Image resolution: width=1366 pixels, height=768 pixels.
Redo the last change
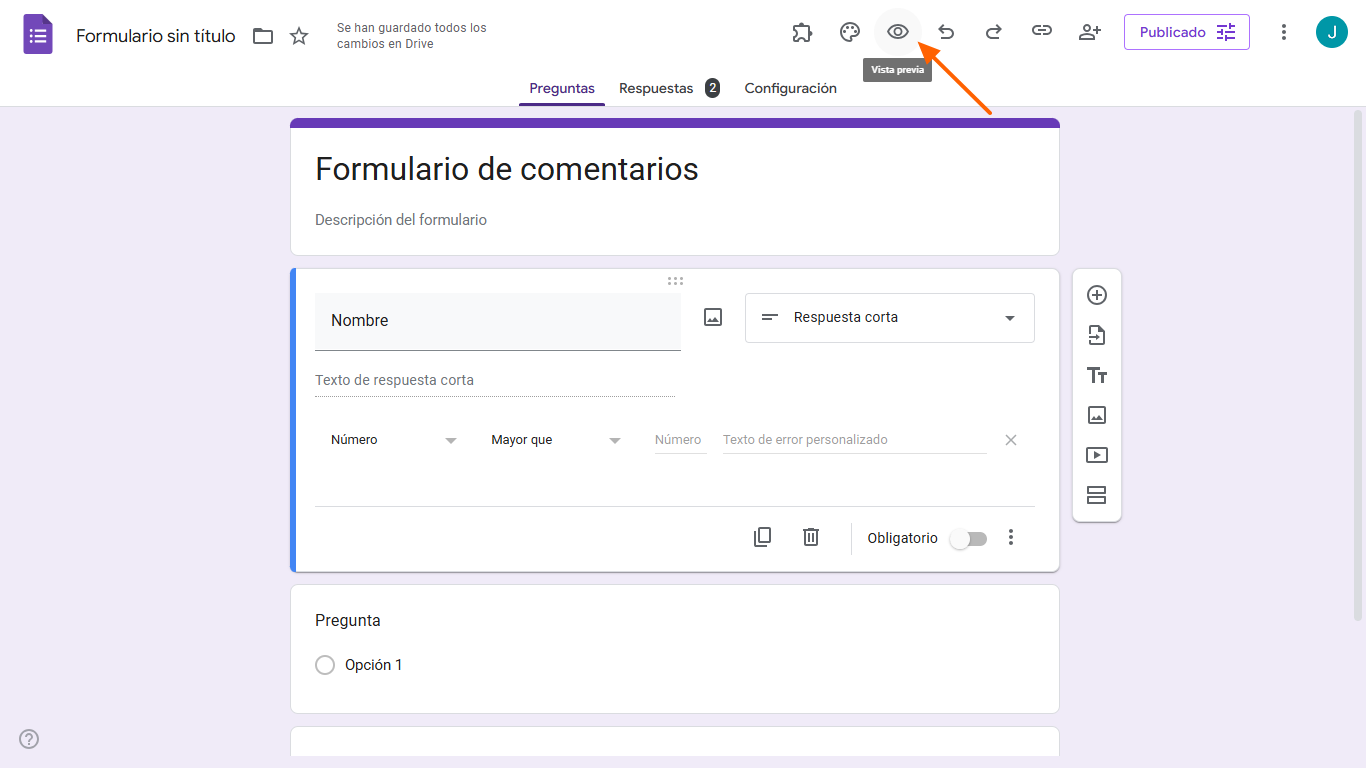(x=993, y=31)
